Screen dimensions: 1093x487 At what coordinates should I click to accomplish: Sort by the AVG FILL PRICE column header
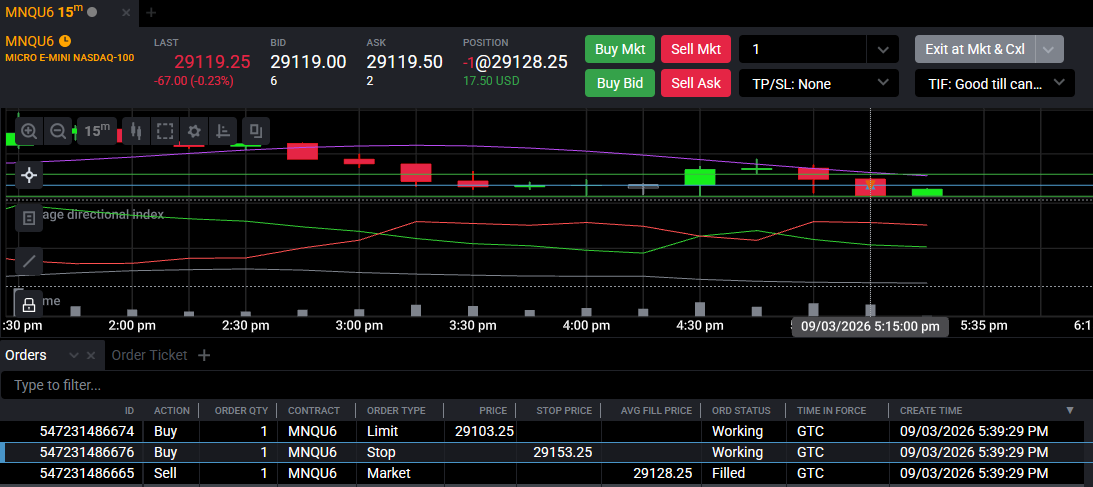(657, 410)
